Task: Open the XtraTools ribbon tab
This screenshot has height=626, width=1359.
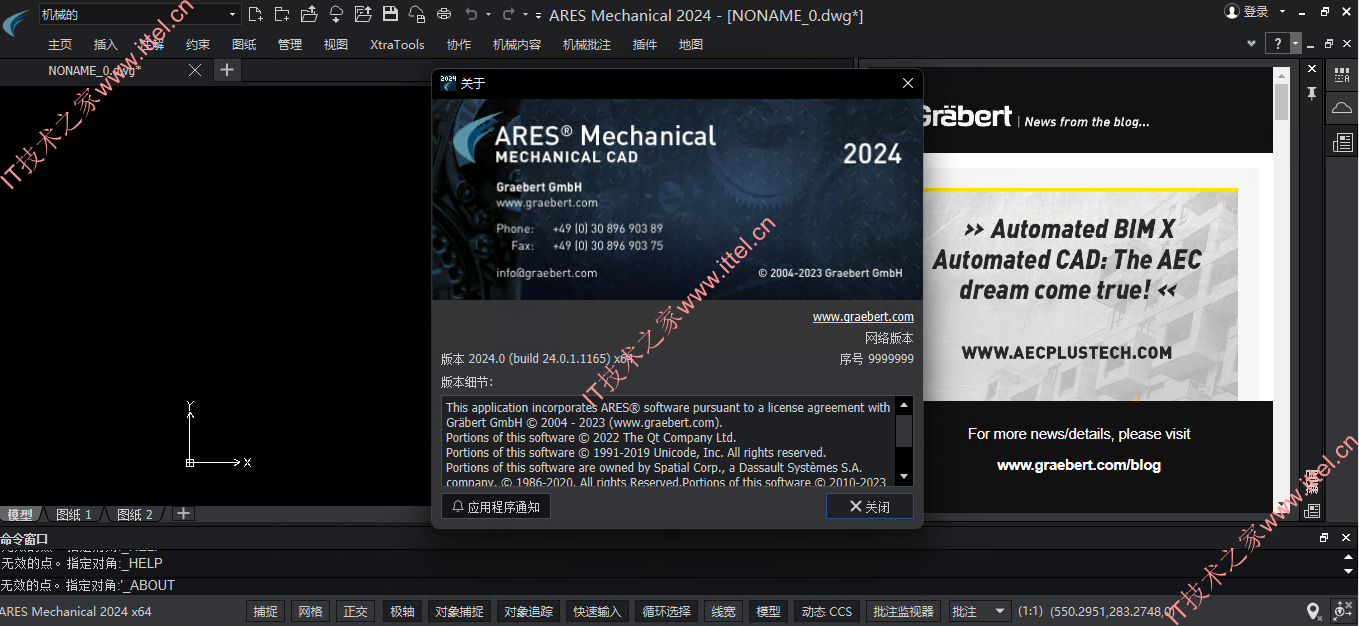Action: click(x=397, y=44)
